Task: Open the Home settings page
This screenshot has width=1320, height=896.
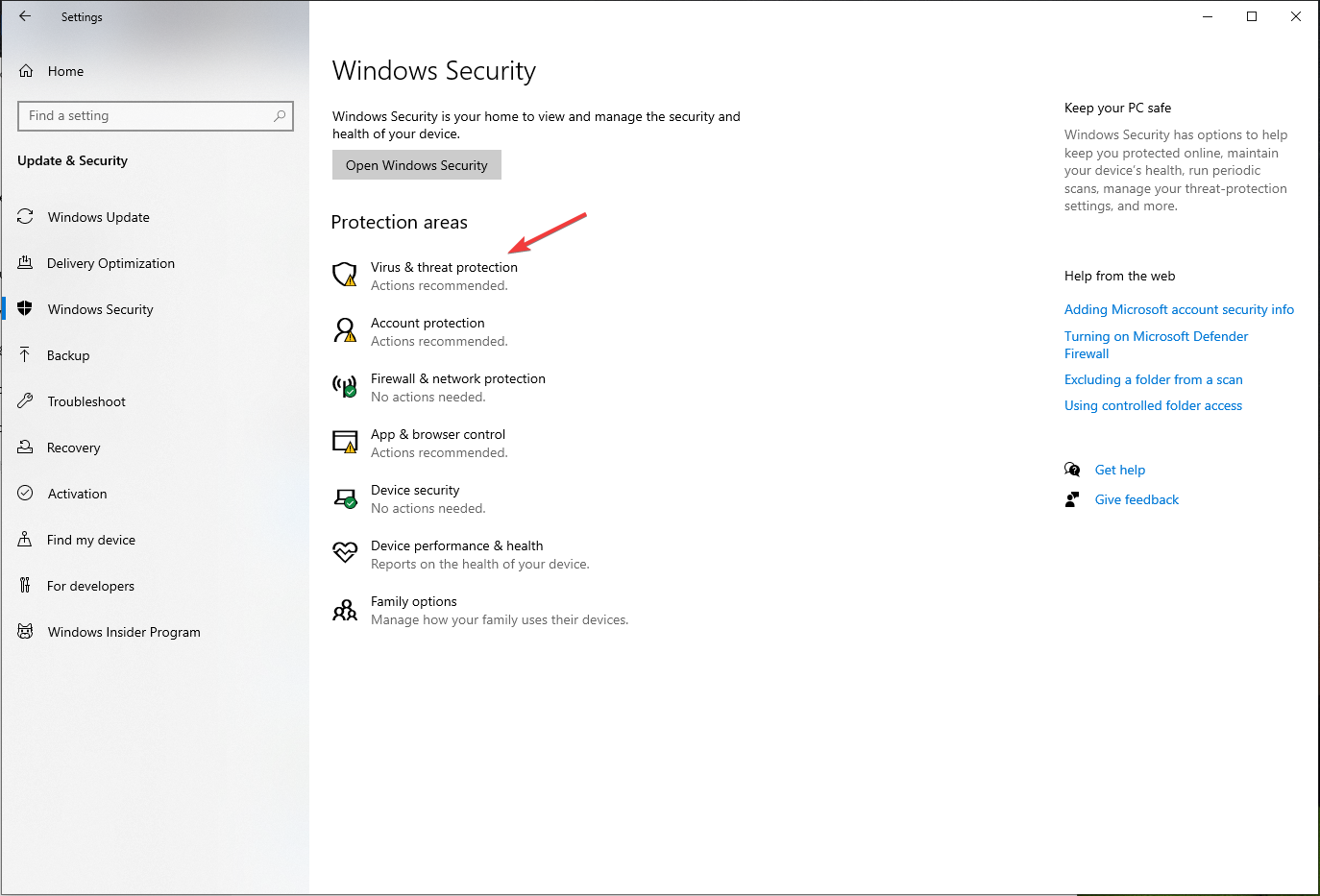Action: pos(65,71)
